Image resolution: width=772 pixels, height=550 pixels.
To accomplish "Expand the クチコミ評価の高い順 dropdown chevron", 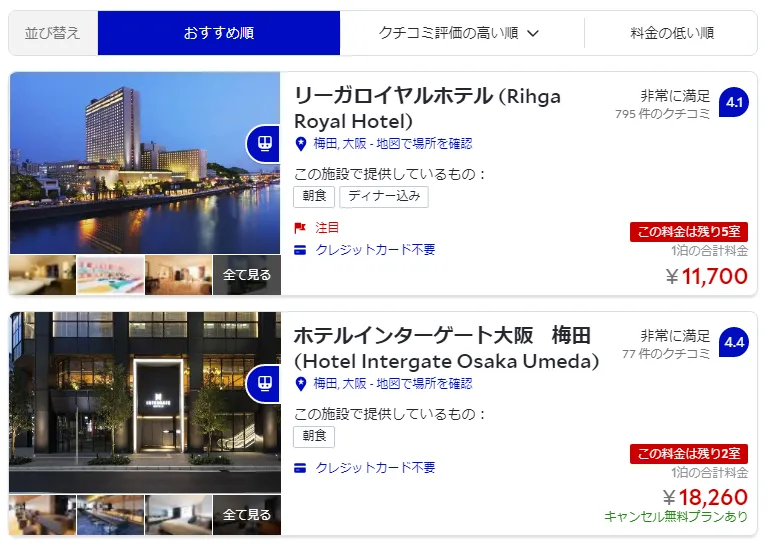I will coord(533,33).
